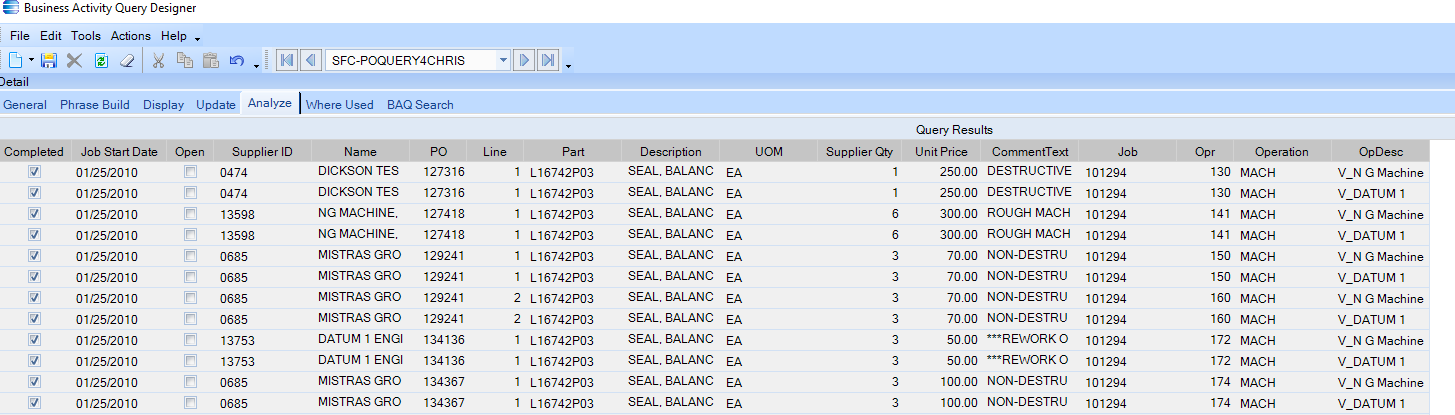1455x415 pixels.
Task: Select Name DATUM 1 ENGI in V_N G Machine row
Action: tap(360, 339)
